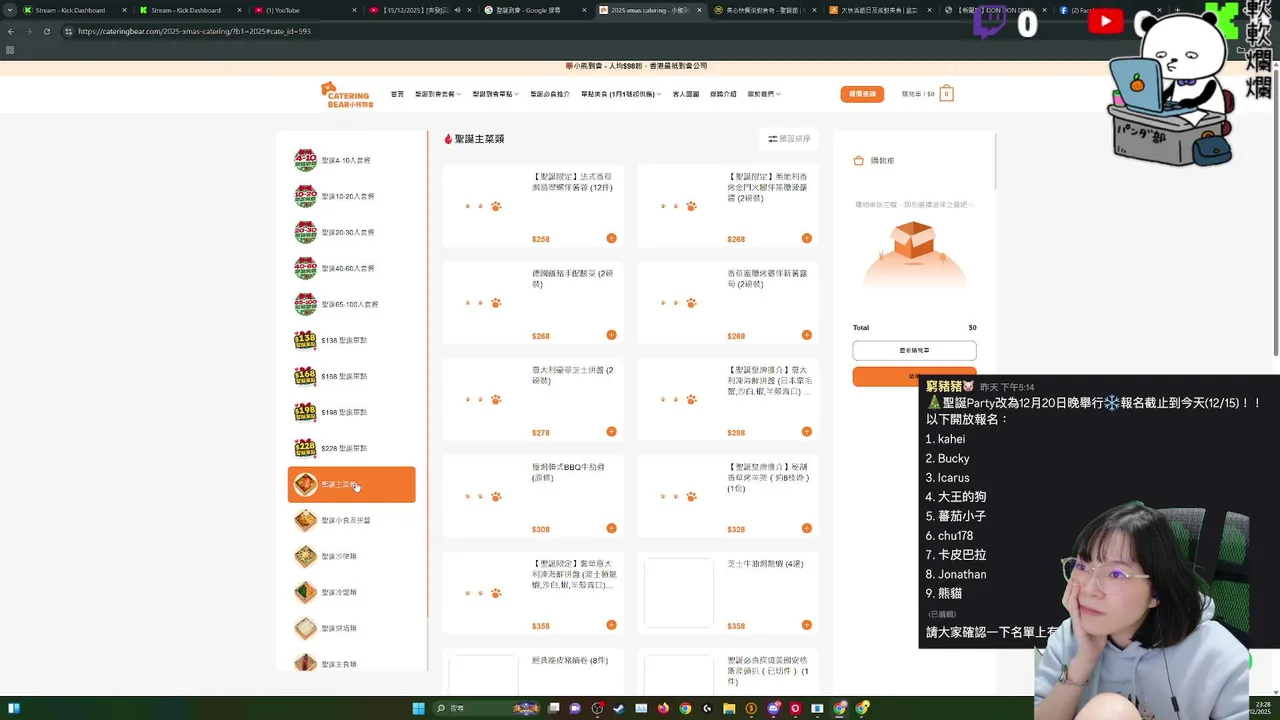
Task: Add the $258 法式香蒜焗翡翠螺 item to cart
Action: tap(611, 238)
